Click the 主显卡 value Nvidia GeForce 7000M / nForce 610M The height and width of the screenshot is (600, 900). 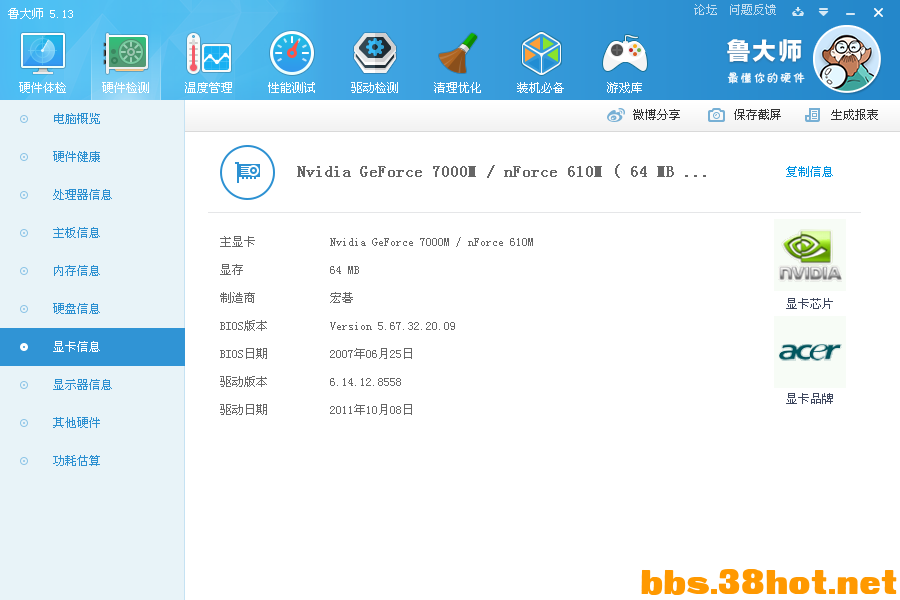pos(431,242)
